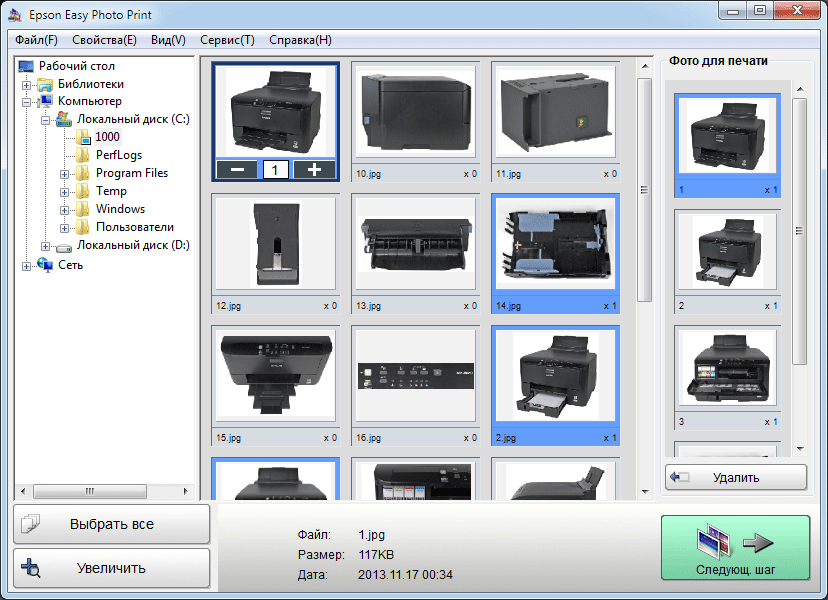This screenshot has height=600, width=828.
Task: Select the 13.jpg thumbnail
Action: [x=416, y=254]
